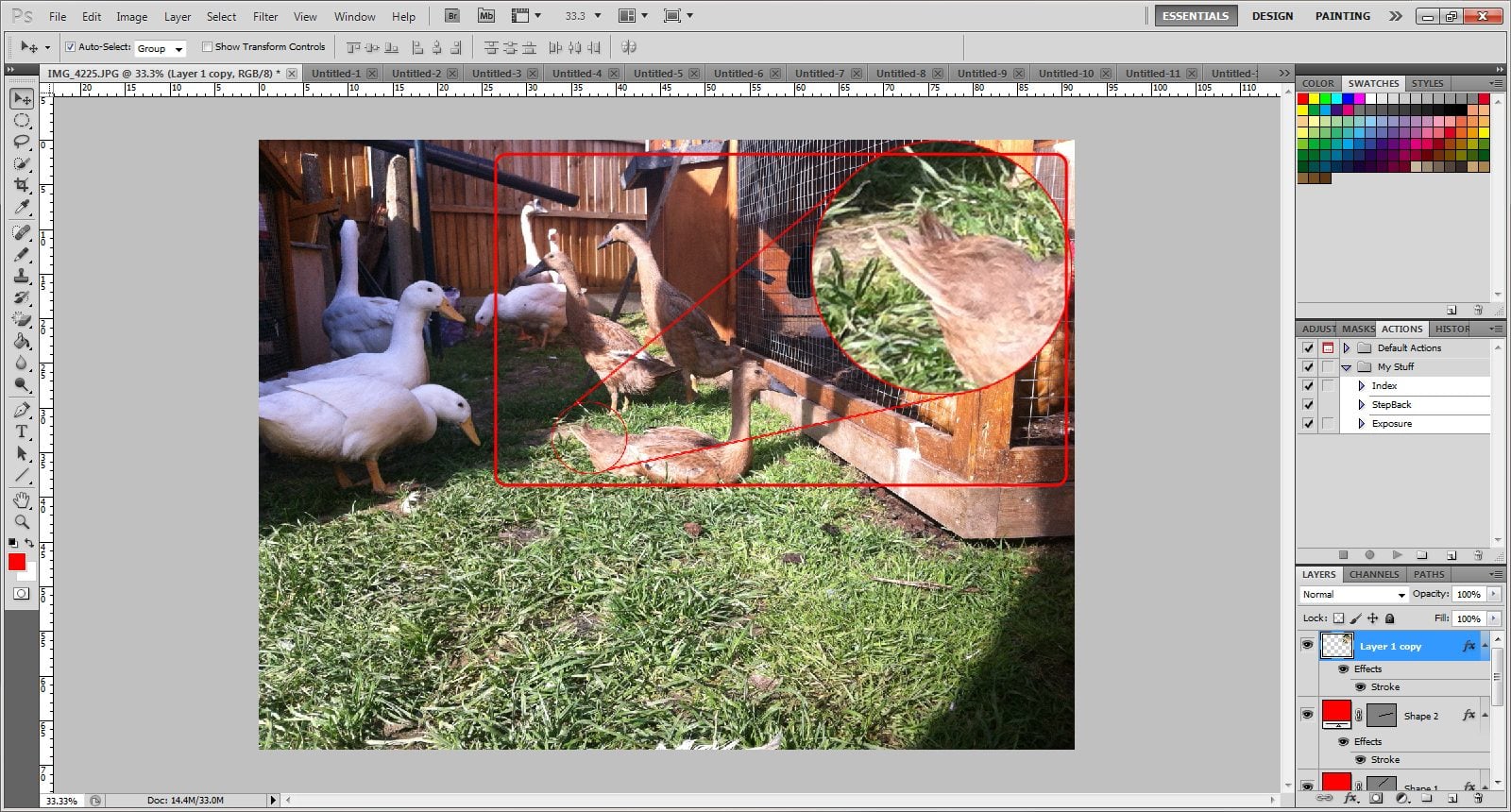Image resolution: width=1511 pixels, height=812 pixels.
Task: Click the Layers panel trash icon
Action: click(x=1478, y=799)
